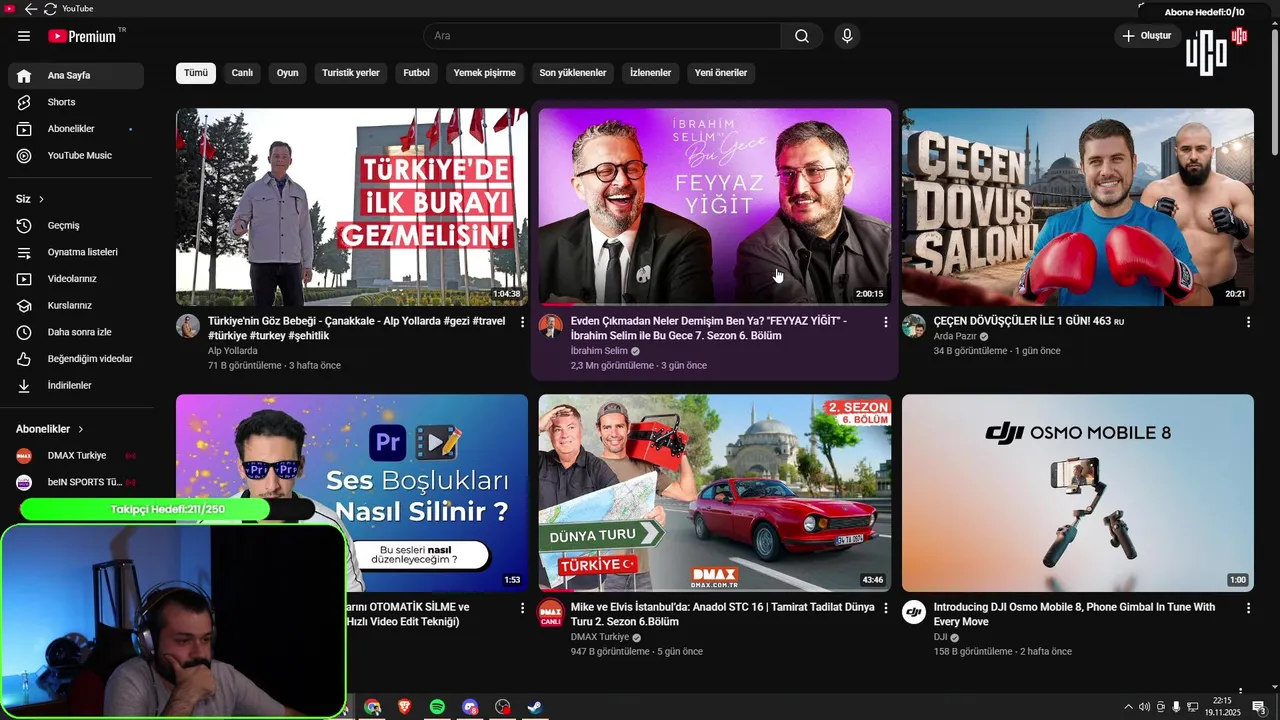This screenshot has width=1280, height=720.
Task: Click DMAX Turkiye avatar under video
Action: pos(551,612)
